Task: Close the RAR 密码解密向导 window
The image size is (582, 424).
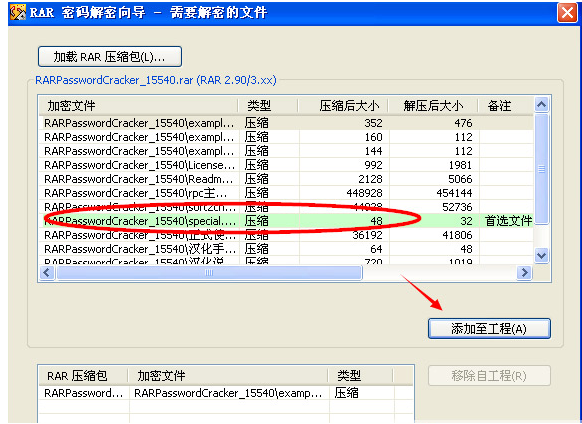Action: pos(568,13)
